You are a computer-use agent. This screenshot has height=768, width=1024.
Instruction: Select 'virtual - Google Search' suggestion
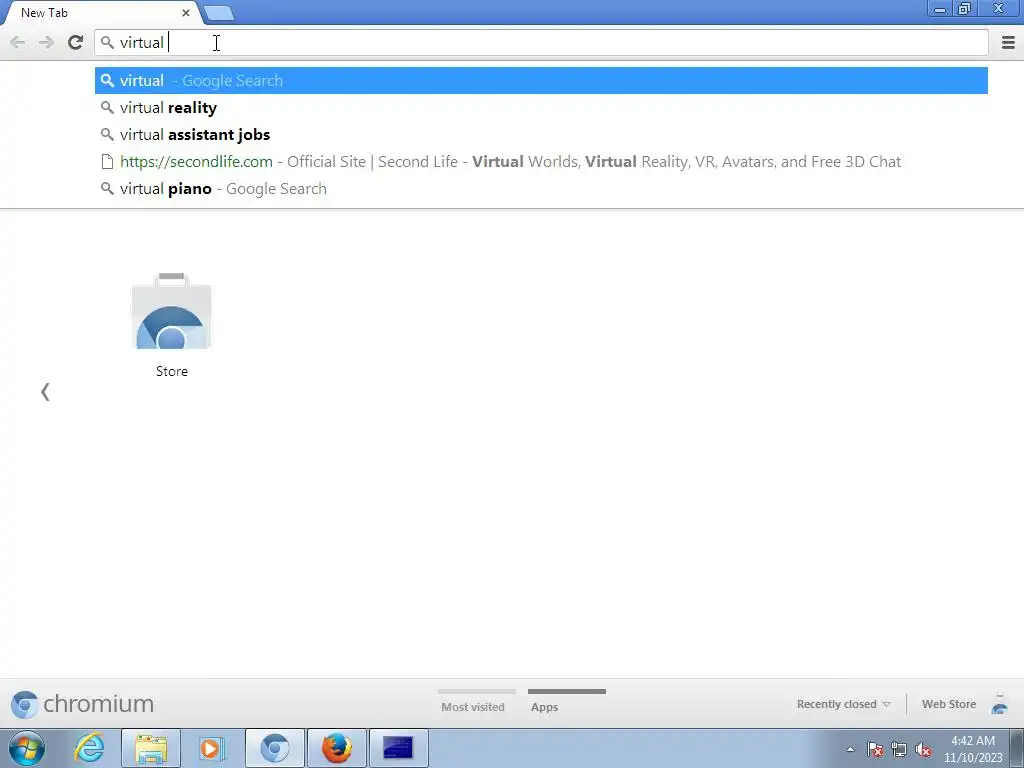click(541, 80)
